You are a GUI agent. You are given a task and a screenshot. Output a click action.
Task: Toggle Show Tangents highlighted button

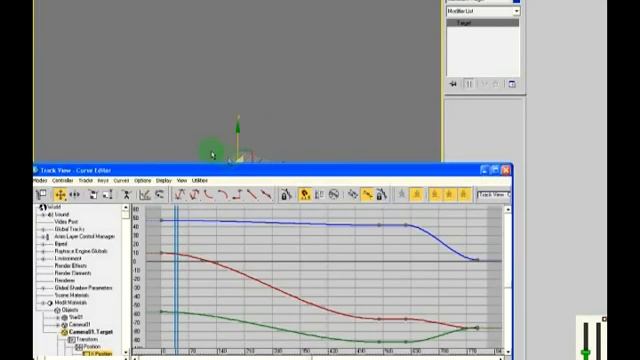click(x=367, y=195)
